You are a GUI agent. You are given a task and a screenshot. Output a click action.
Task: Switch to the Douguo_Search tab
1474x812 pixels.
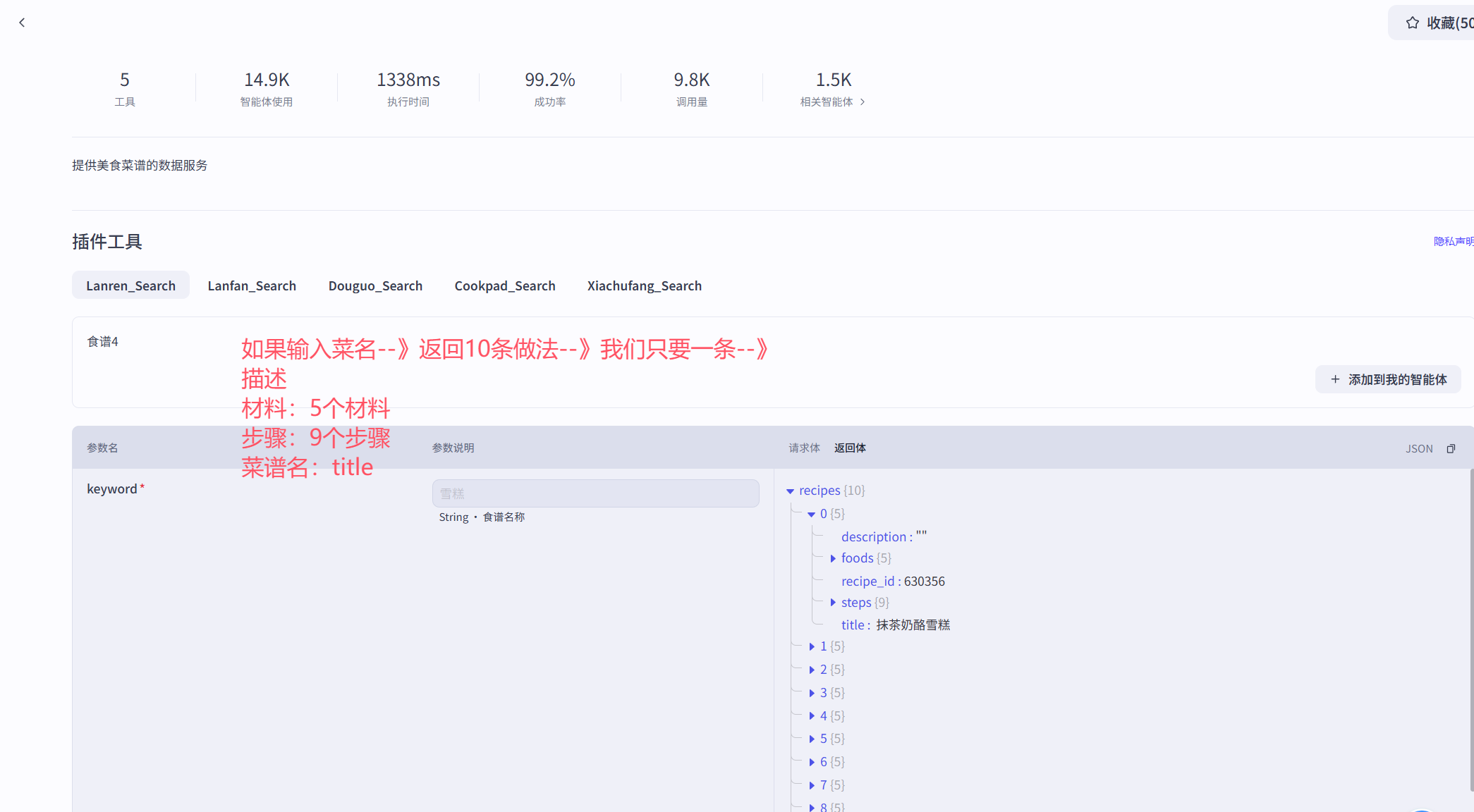375,285
